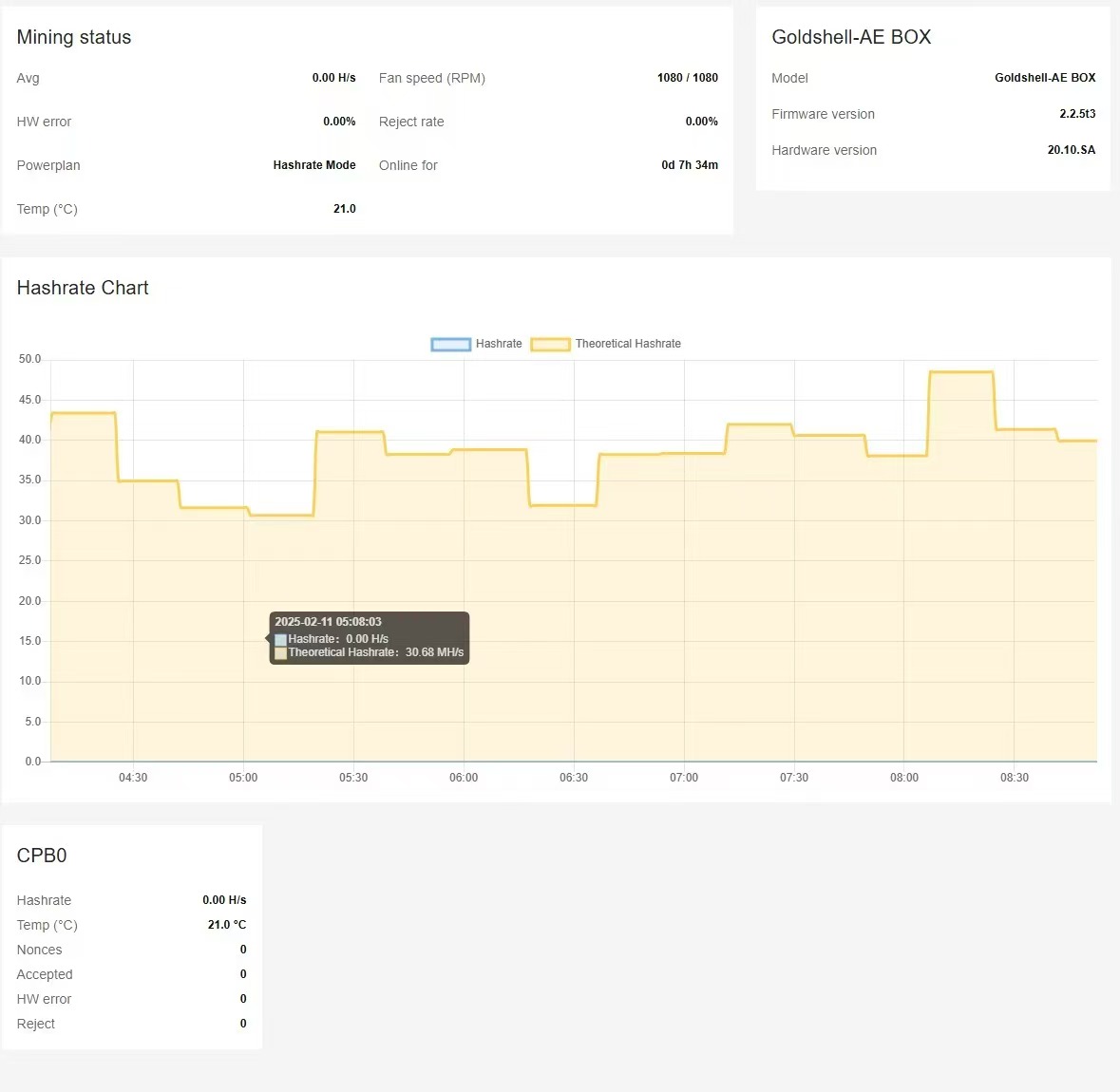Viewport: 1120px width, 1092px height.
Task: Click the 'Theoretical Hashrate' legend label
Action: tap(628, 344)
